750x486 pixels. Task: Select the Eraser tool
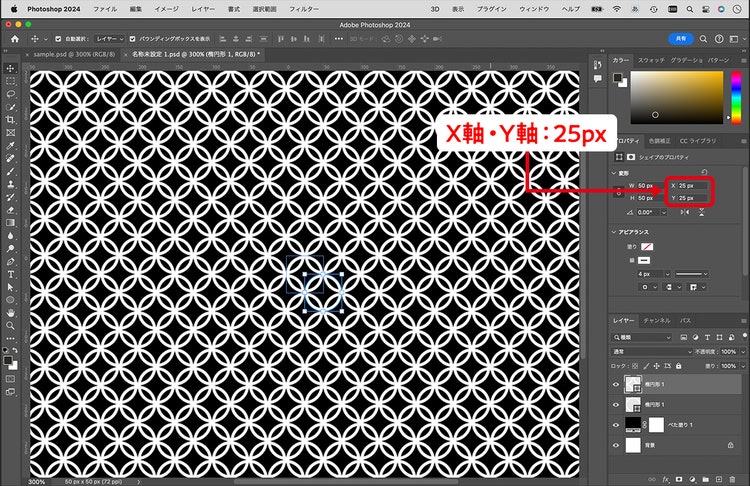pyautogui.click(x=10, y=210)
